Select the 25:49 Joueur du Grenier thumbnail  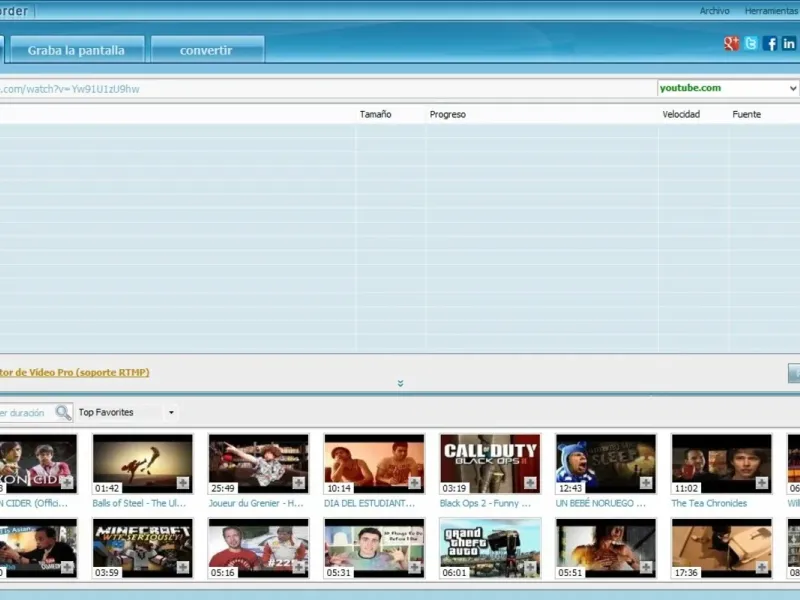pyautogui.click(x=258, y=464)
